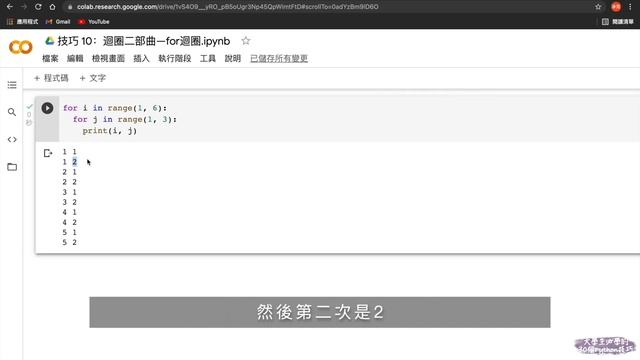Open the code snippets sidebar icon

coord(12,140)
